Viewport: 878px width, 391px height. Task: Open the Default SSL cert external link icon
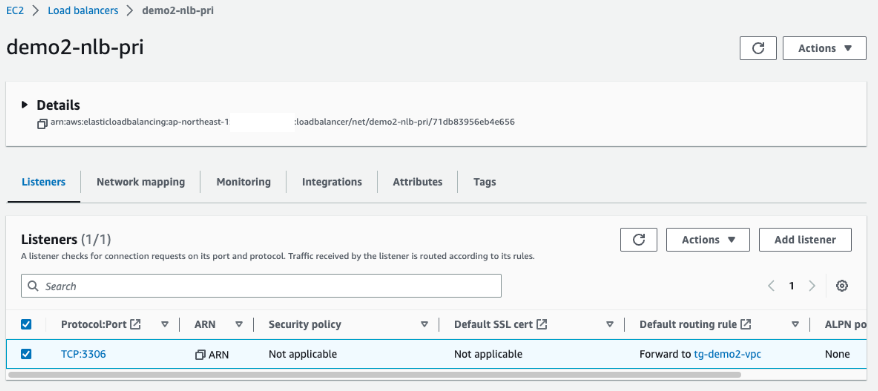click(x=541, y=324)
